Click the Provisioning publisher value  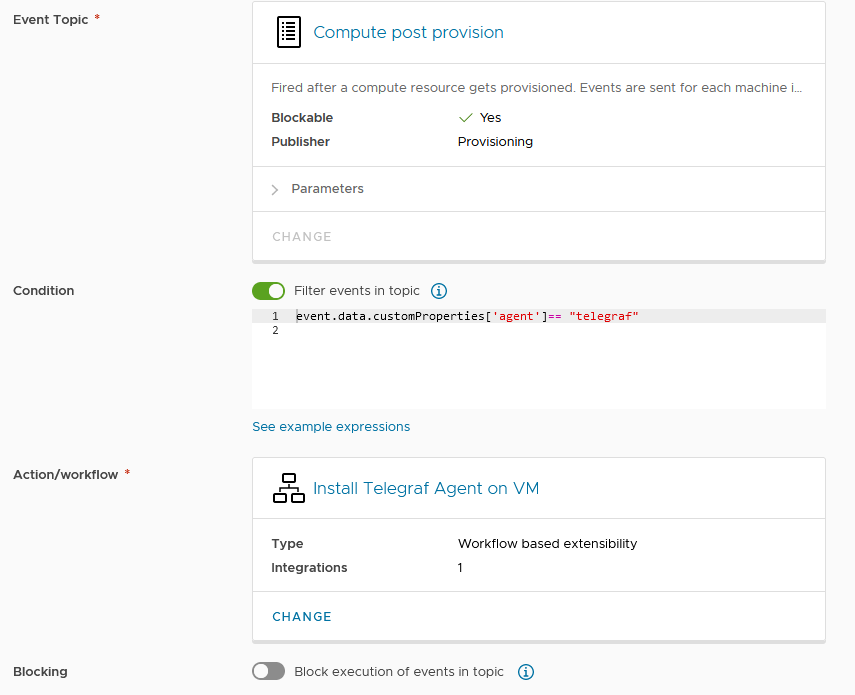pos(495,142)
